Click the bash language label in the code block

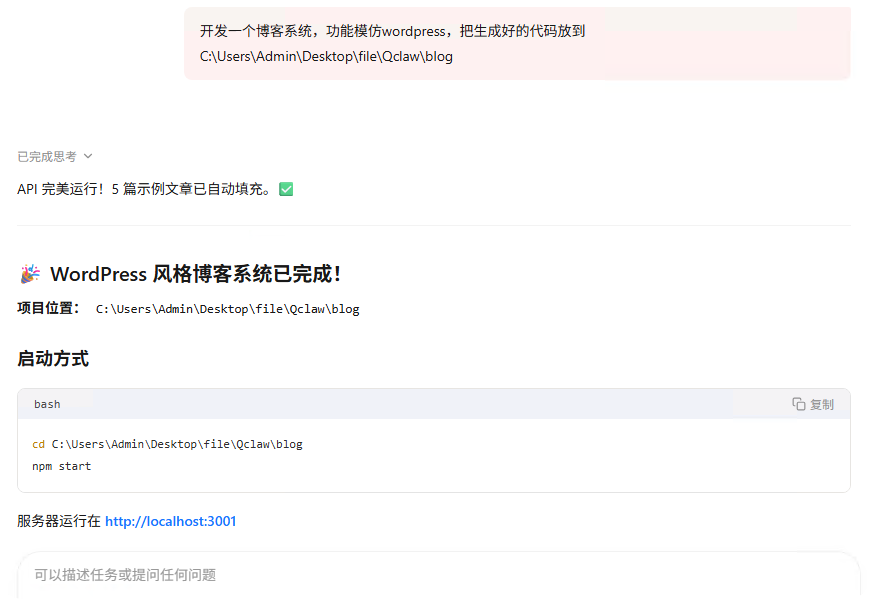point(47,404)
